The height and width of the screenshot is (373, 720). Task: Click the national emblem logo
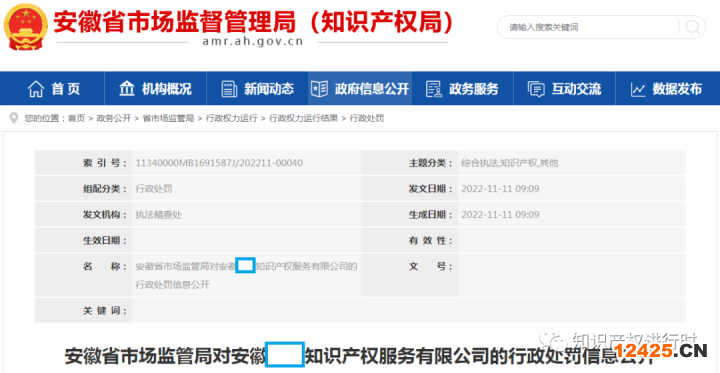coord(26,27)
